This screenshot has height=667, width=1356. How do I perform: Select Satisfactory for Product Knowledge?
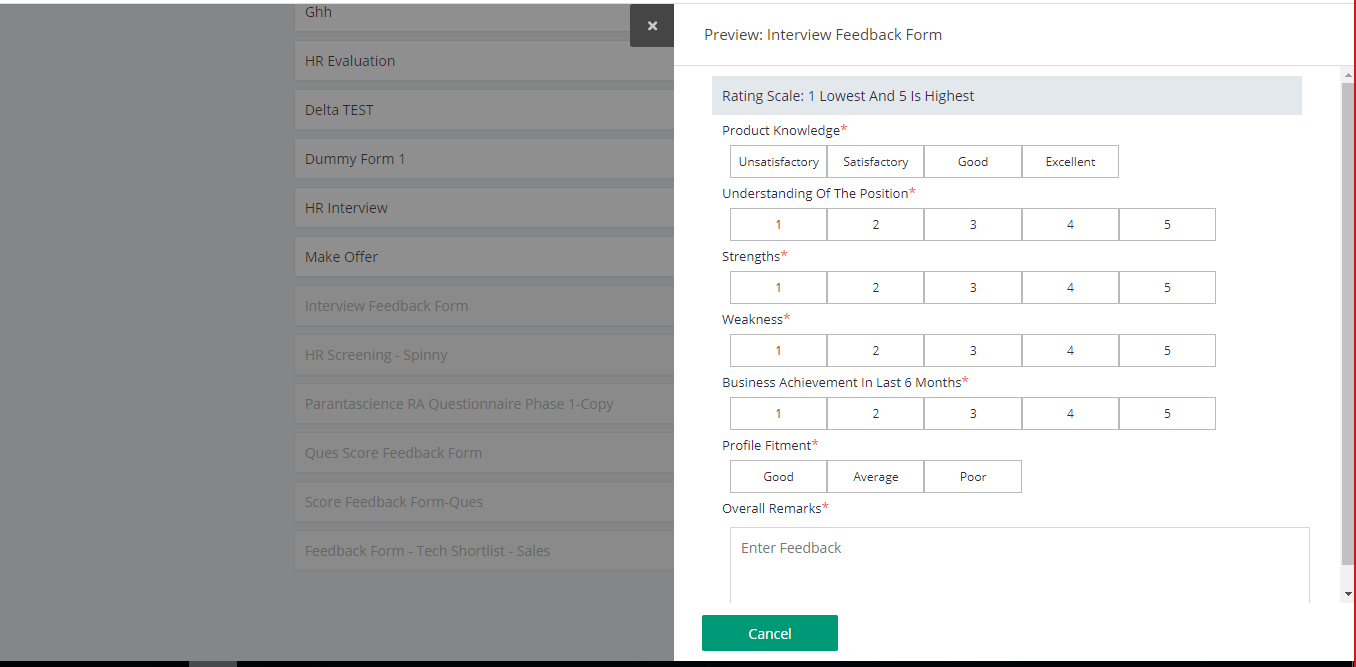coord(875,161)
